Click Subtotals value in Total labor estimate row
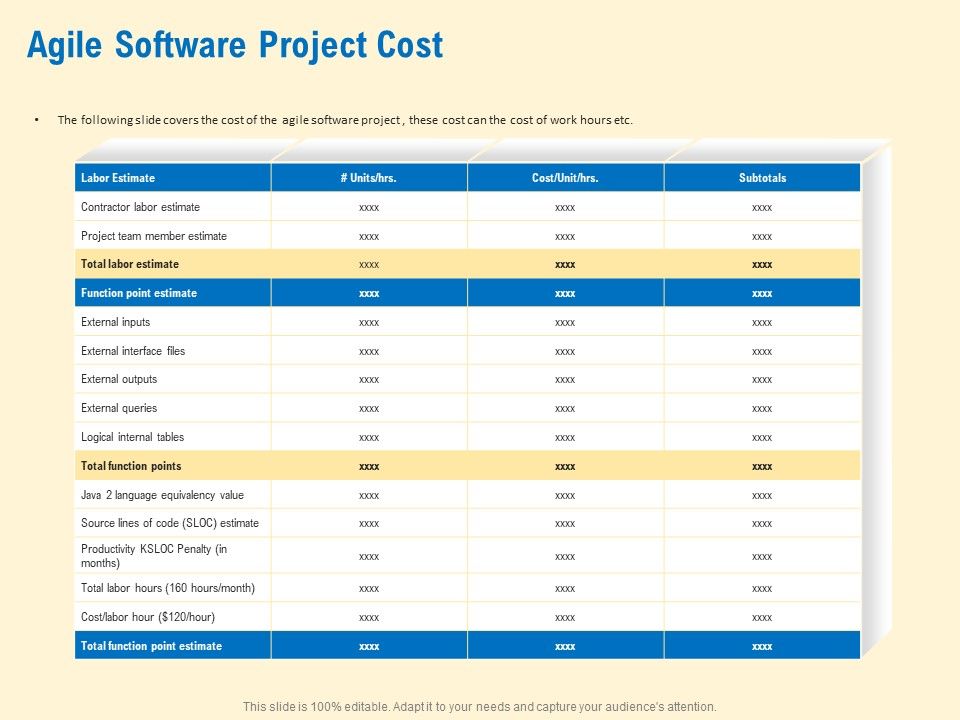The height and width of the screenshot is (720, 960). point(762,264)
